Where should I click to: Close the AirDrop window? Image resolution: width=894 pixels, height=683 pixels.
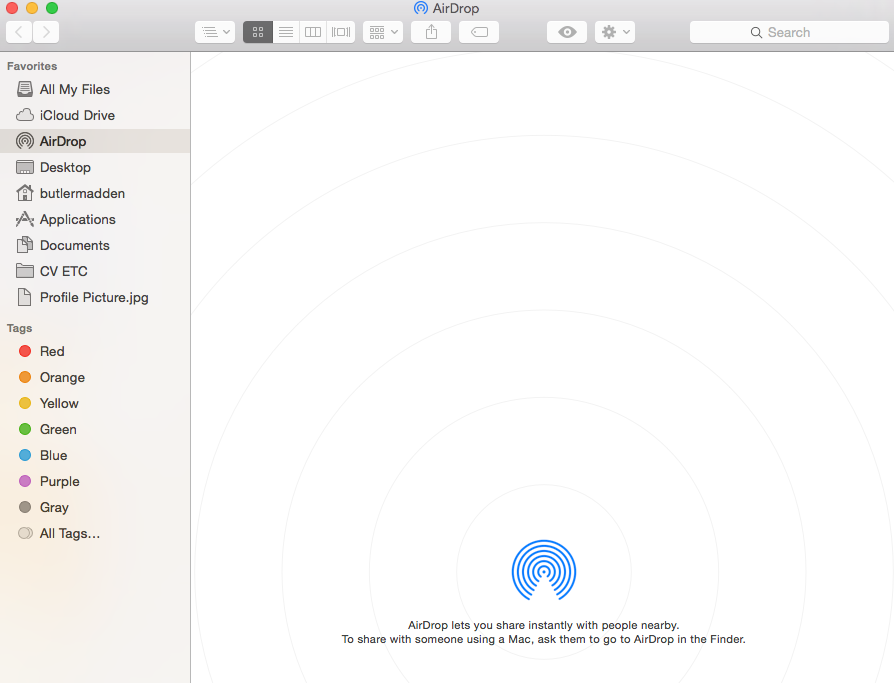click(x=11, y=8)
